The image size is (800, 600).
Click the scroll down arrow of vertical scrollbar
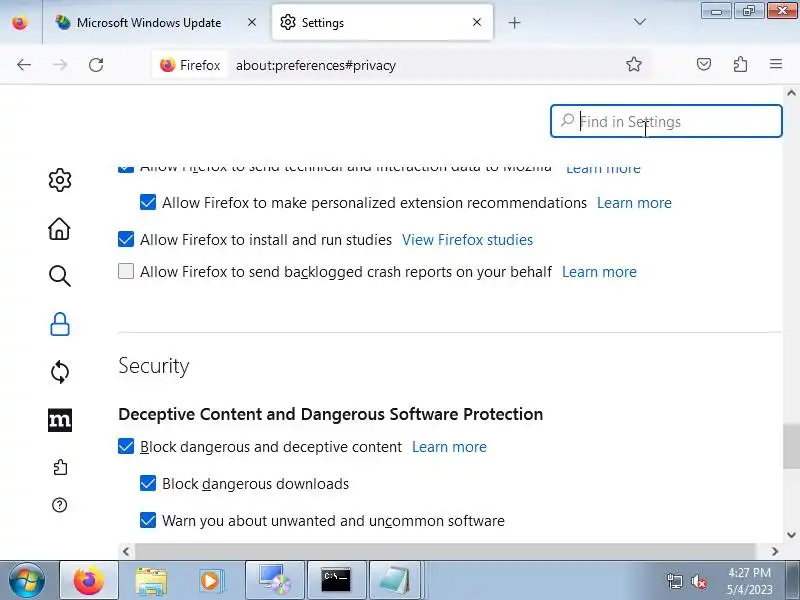tap(791, 535)
